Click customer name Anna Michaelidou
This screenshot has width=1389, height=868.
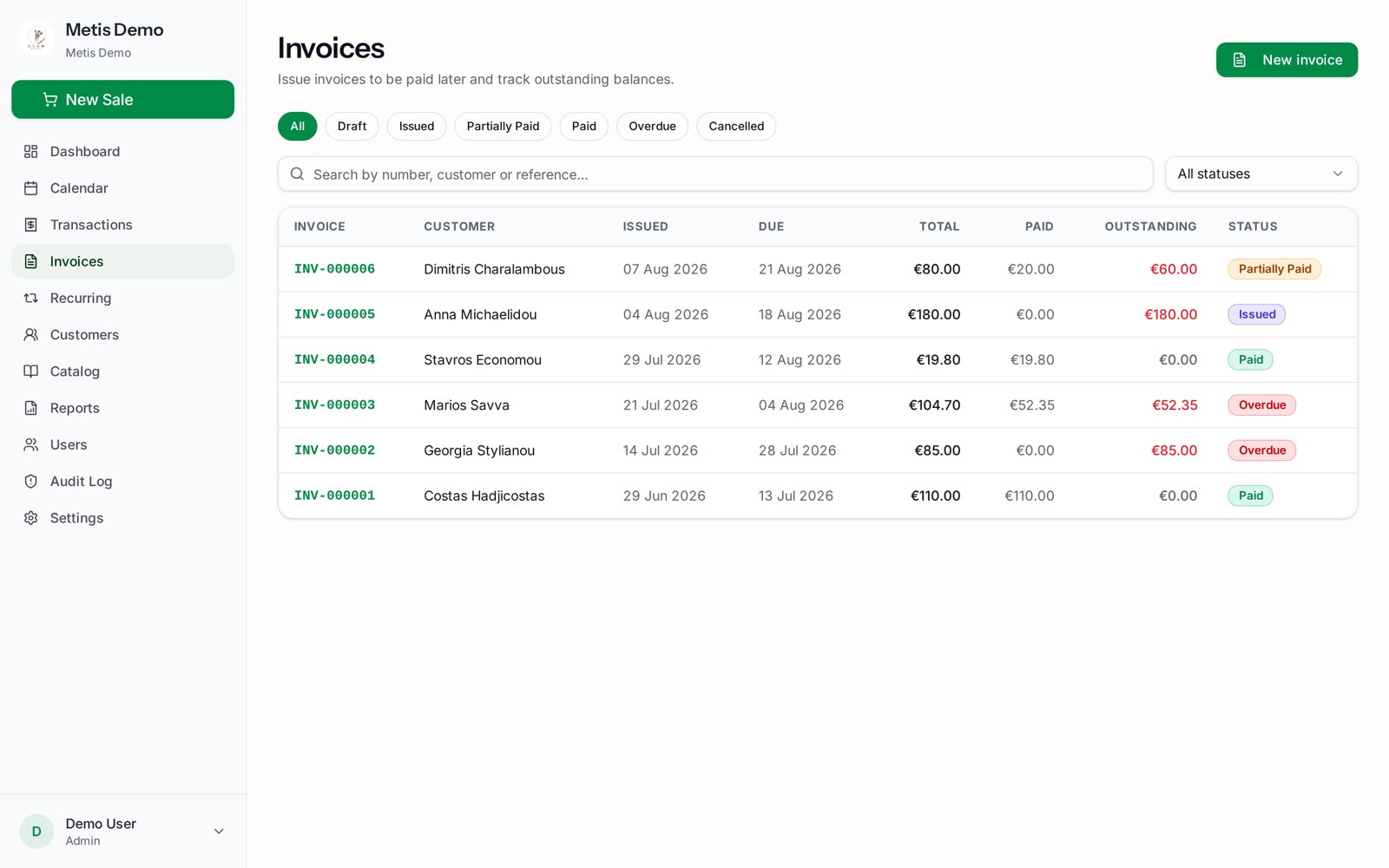(480, 314)
